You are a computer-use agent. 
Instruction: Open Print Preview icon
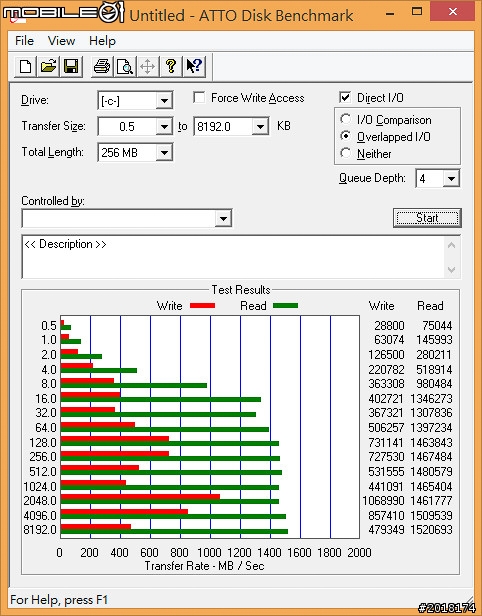tap(125, 66)
